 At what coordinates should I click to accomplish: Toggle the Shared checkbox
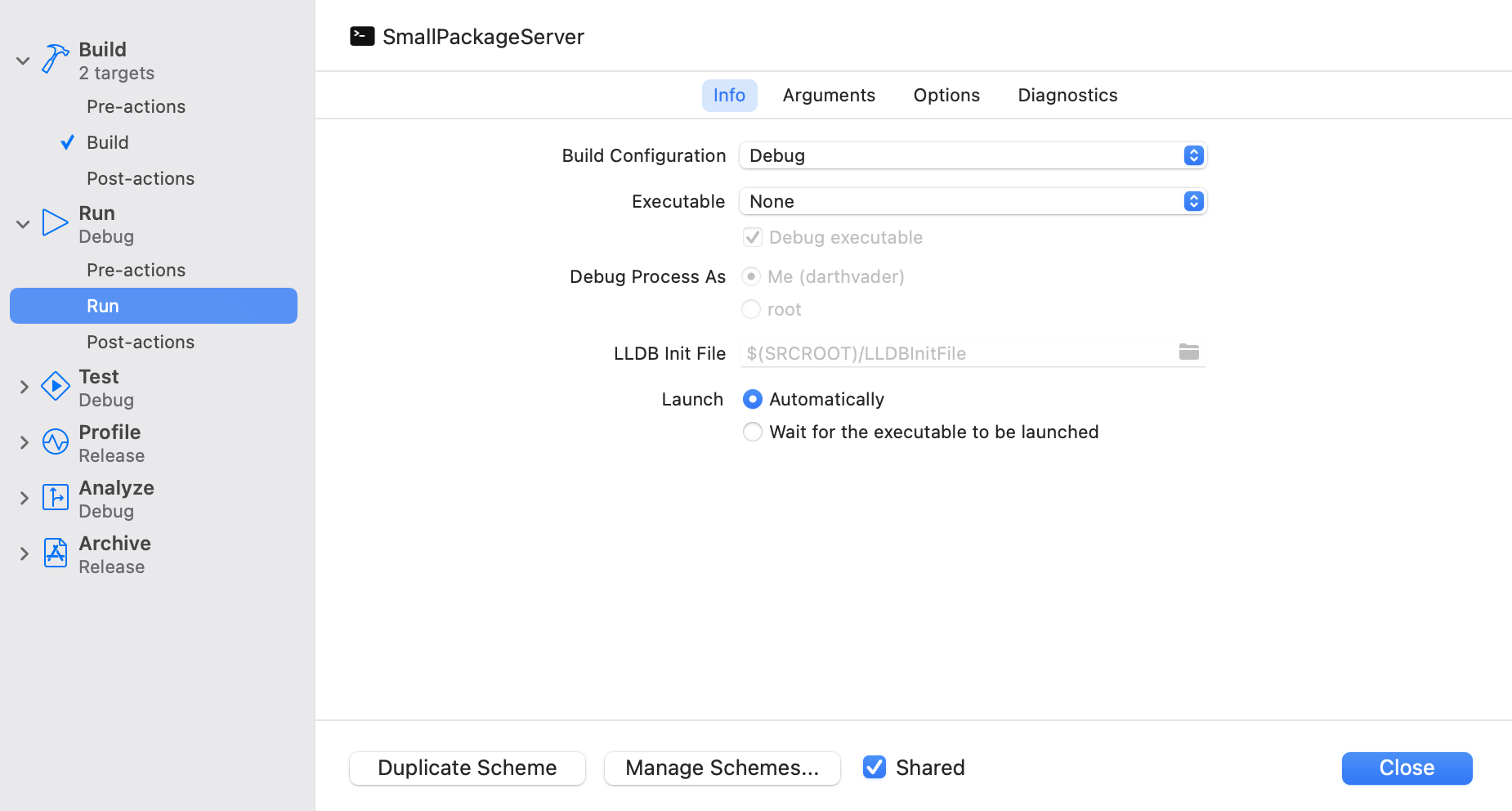(875, 768)
